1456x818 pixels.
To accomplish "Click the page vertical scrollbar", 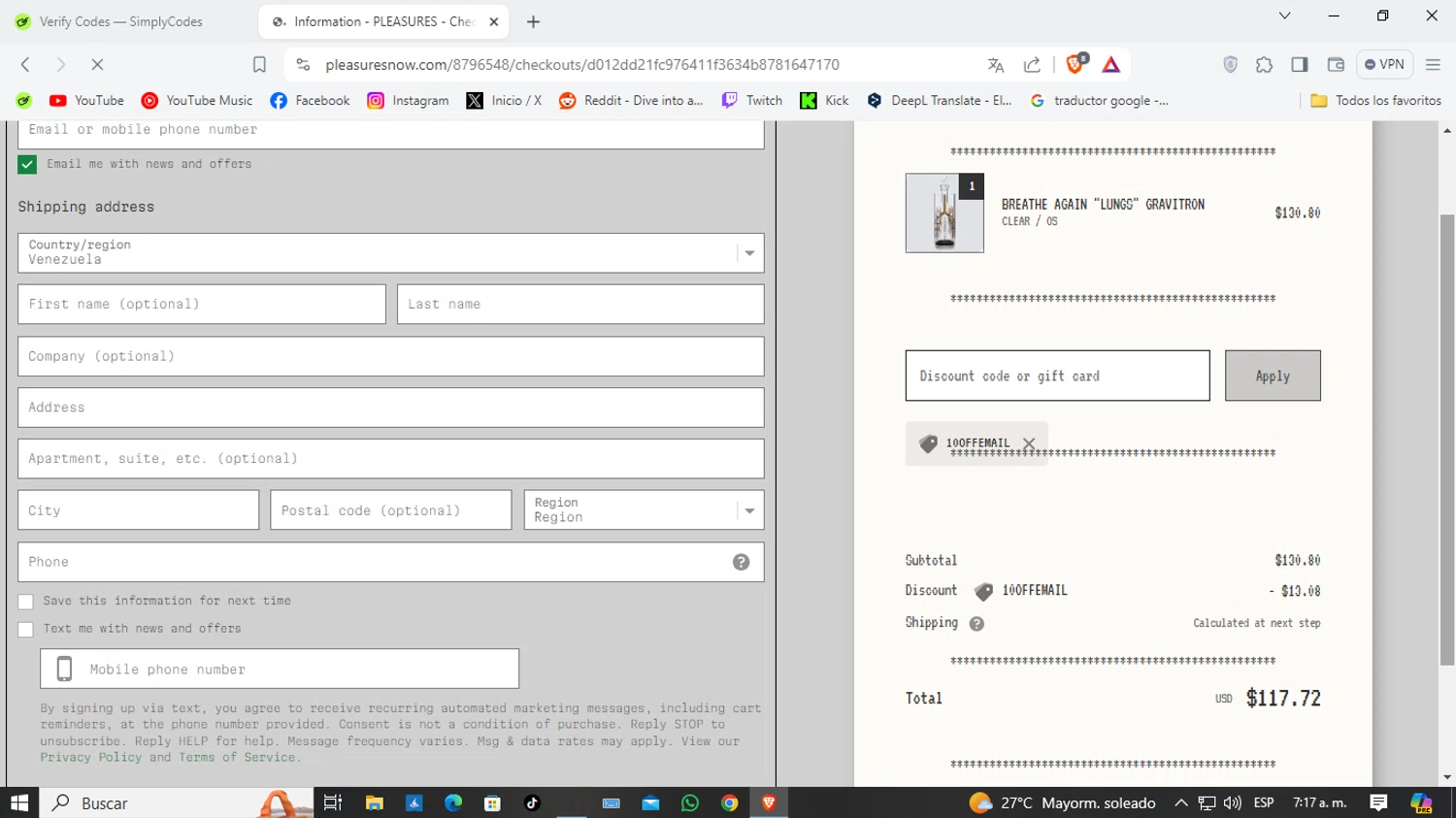I will click(x=1447, y=439).
